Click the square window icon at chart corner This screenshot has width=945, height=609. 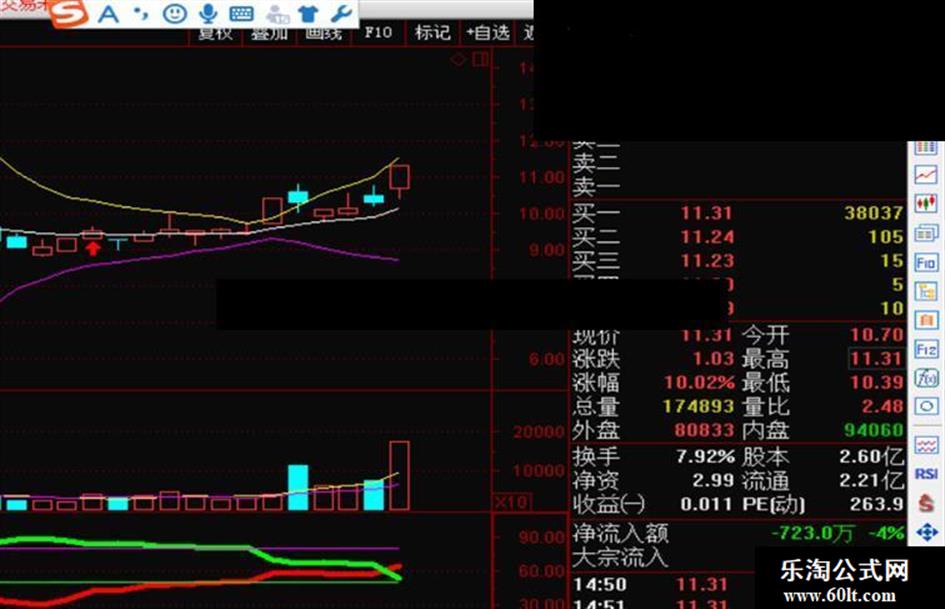point(481,59)
